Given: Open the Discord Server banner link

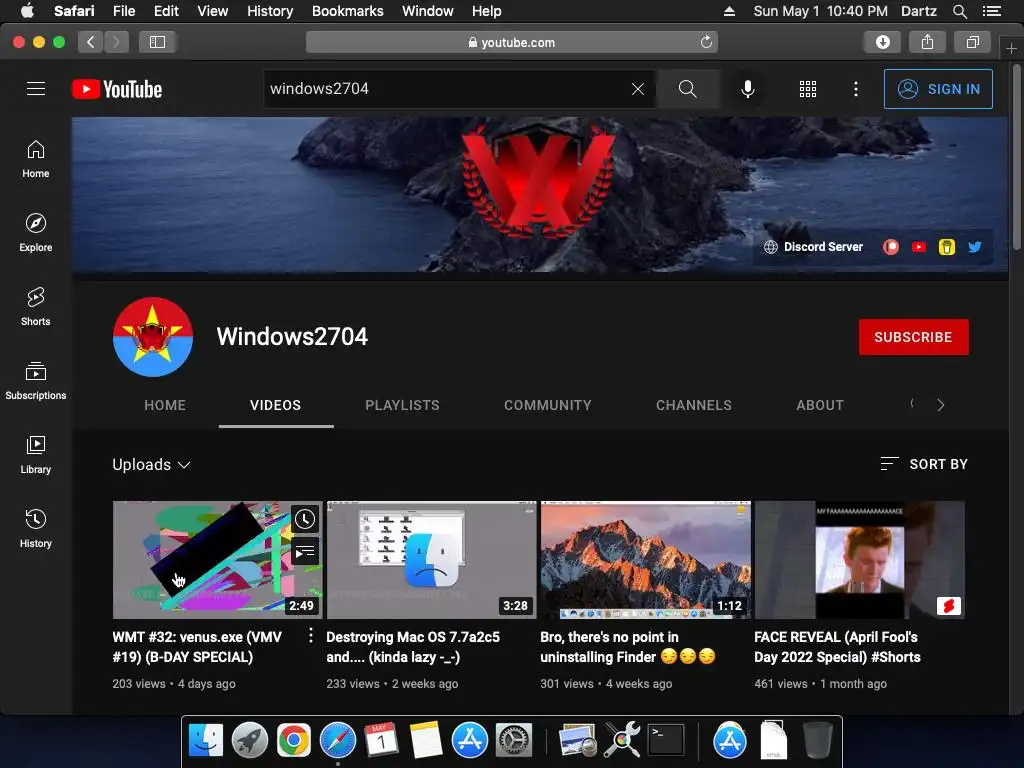Looking at the screenshot, I should (814, 247).
